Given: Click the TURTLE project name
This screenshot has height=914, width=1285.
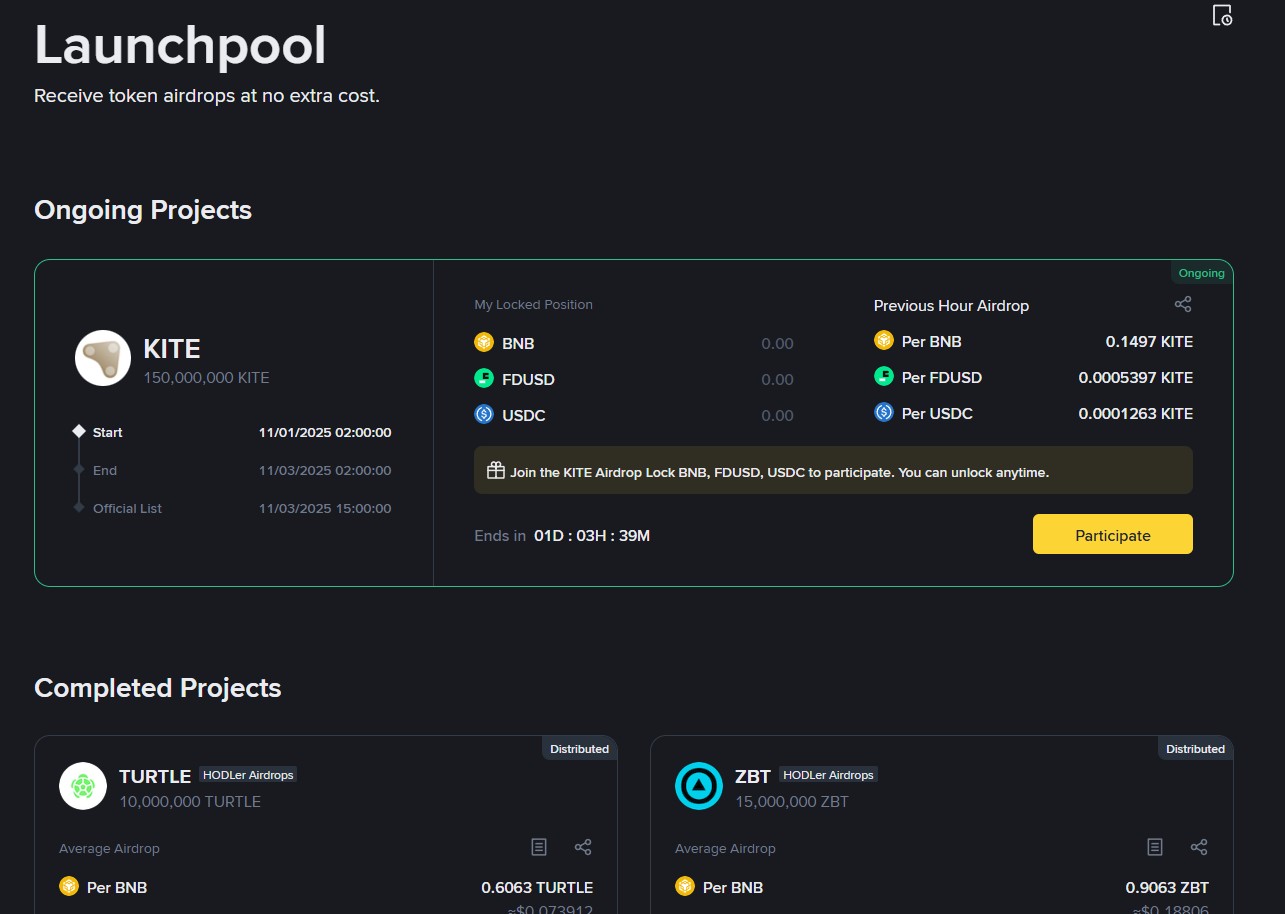Looking at the screenshot, I should pyautogui.click(x=155, y=776).
